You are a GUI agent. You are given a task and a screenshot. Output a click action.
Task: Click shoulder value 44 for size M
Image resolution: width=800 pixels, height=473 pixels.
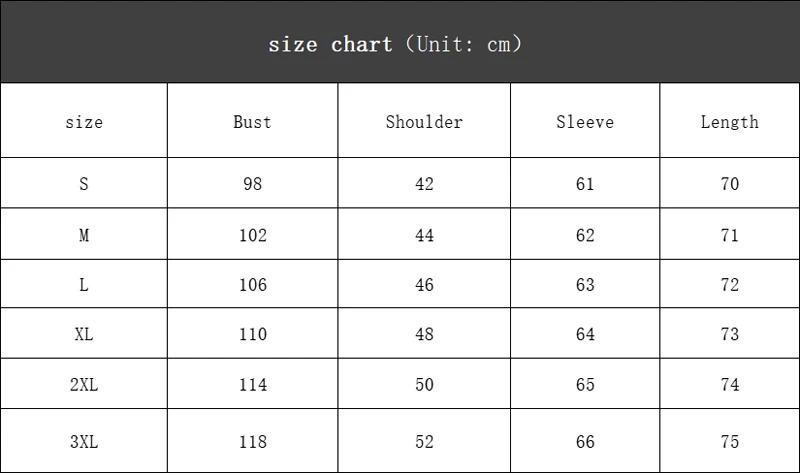[424, 235]
